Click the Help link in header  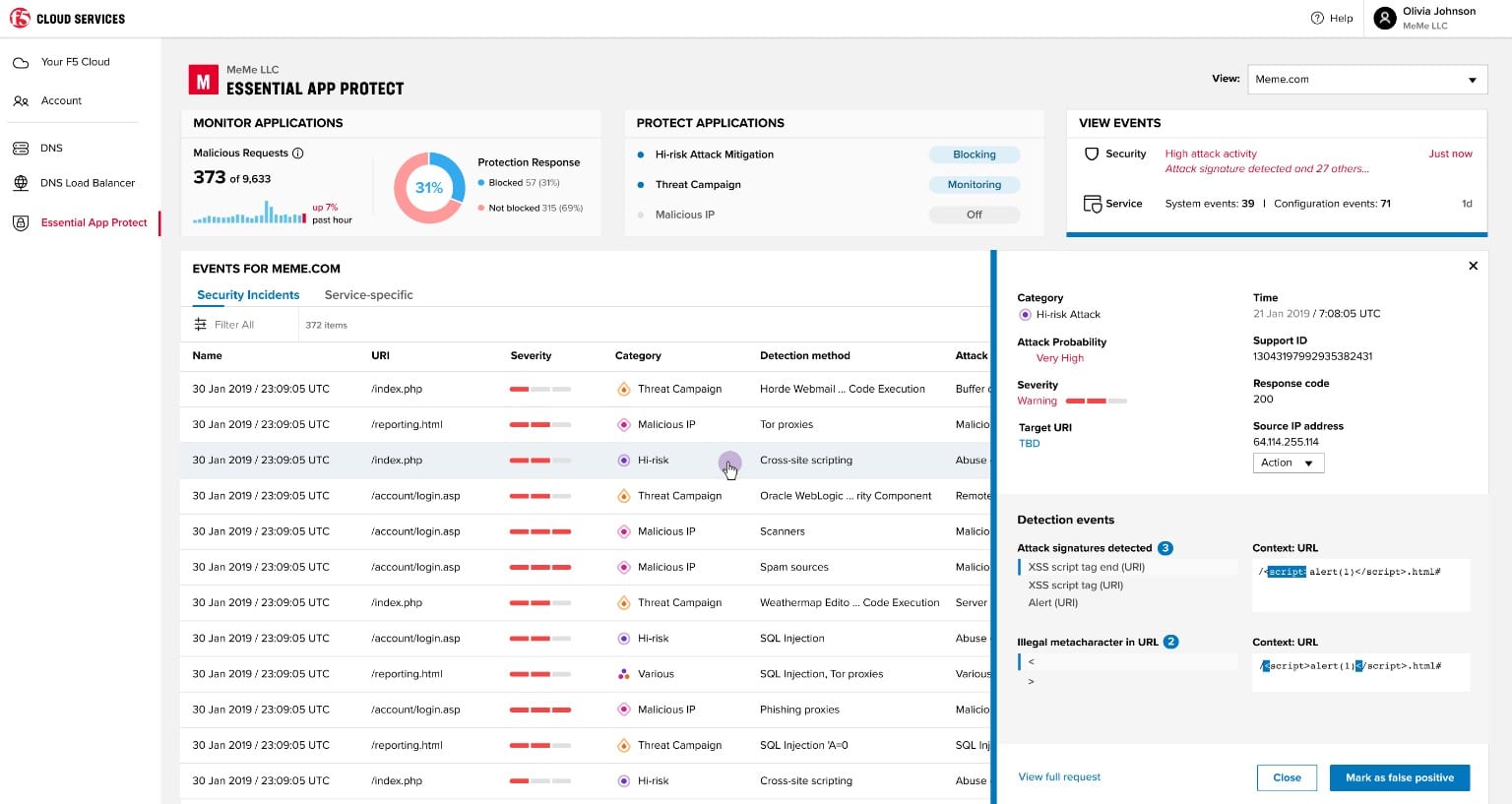tap(1341, 19)
